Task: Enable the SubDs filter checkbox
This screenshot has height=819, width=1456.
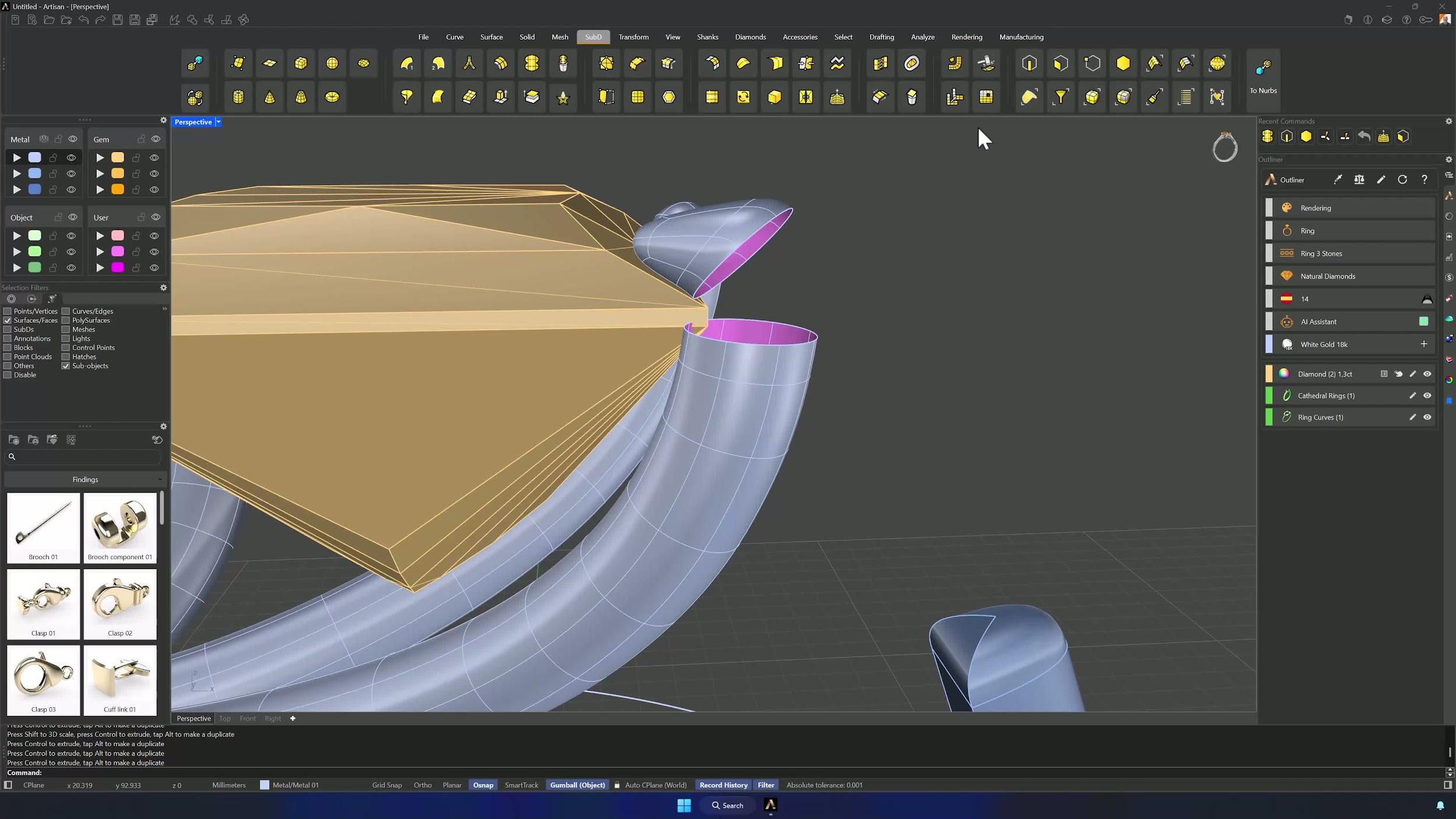Action: click(8, 330)
